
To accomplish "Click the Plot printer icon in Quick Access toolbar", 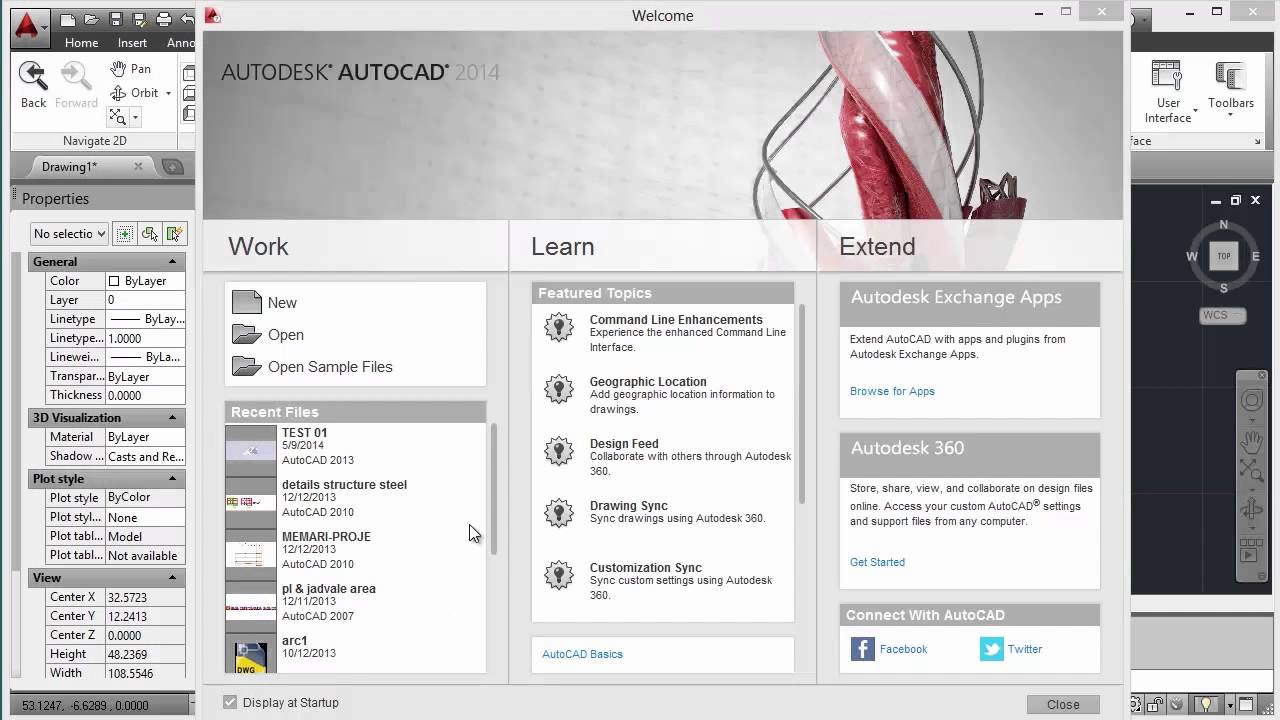I will (x=163, y=19).
